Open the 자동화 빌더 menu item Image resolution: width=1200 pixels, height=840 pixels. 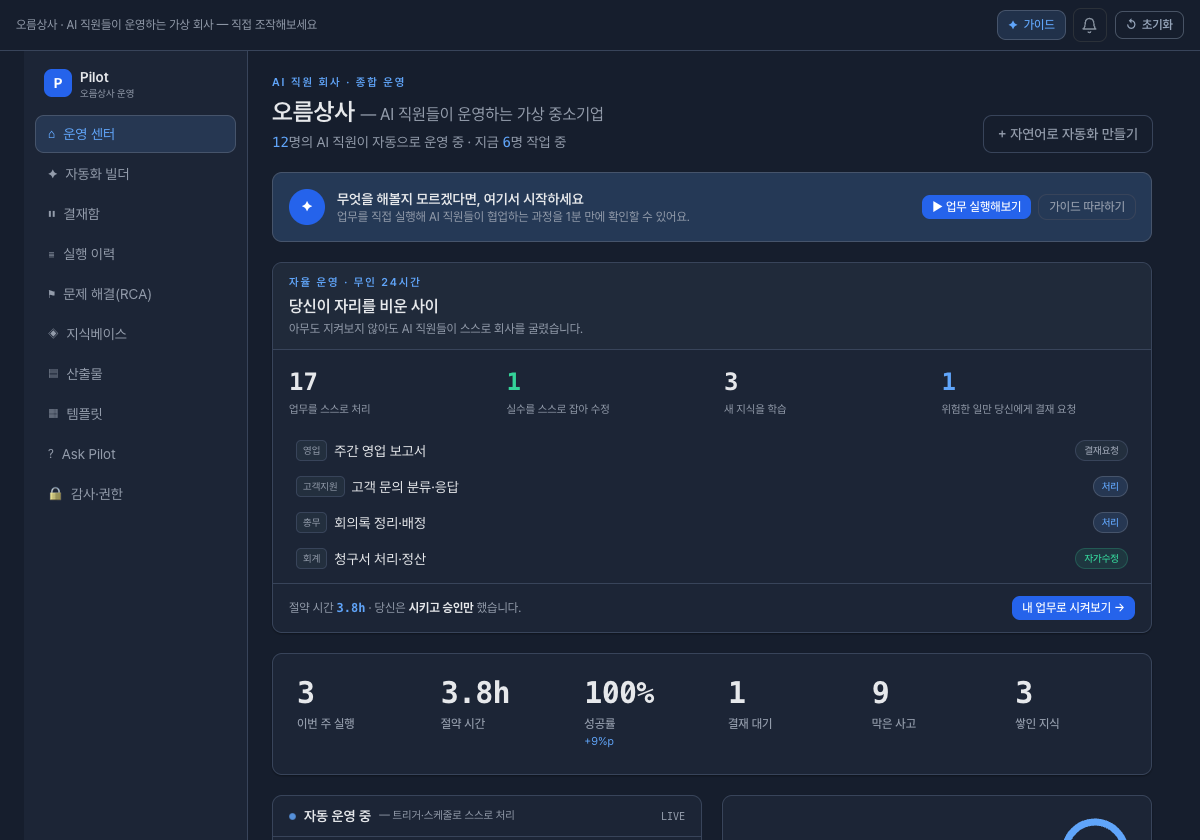coord(135,174)
